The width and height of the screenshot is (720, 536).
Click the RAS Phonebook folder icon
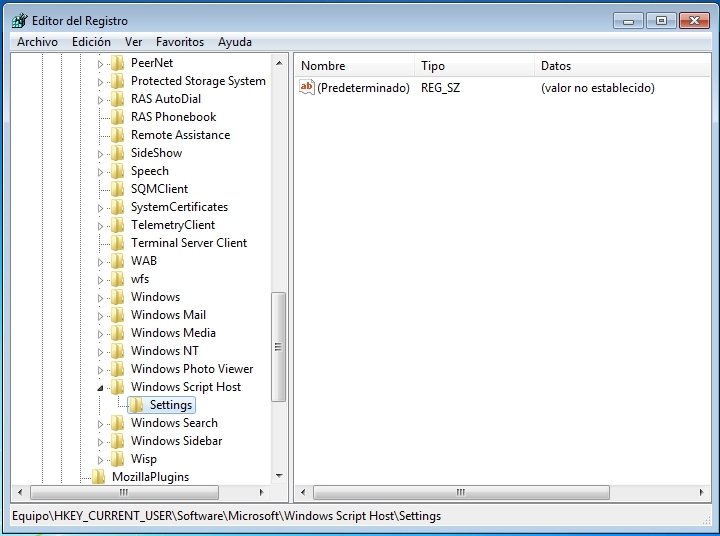pos(118,117)
